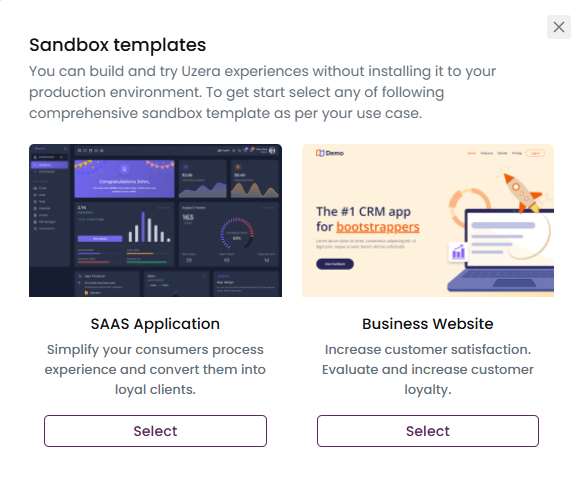The height and width of the screenshot is (484, 582).
Task: Open the SAAS Application dashboard thumbnail
Action: [156, 220]
